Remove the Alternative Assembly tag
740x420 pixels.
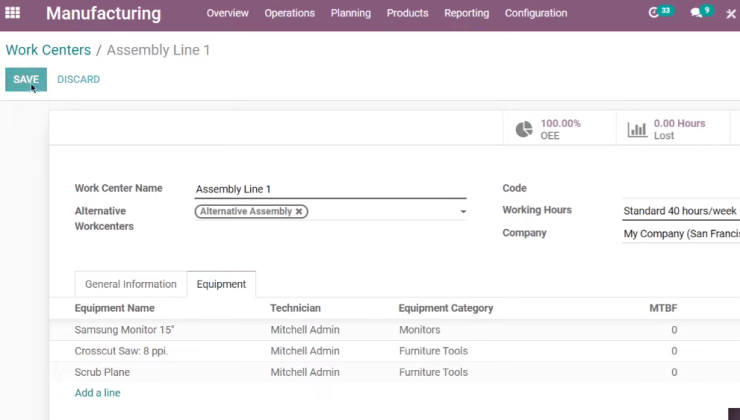point(299,211)
